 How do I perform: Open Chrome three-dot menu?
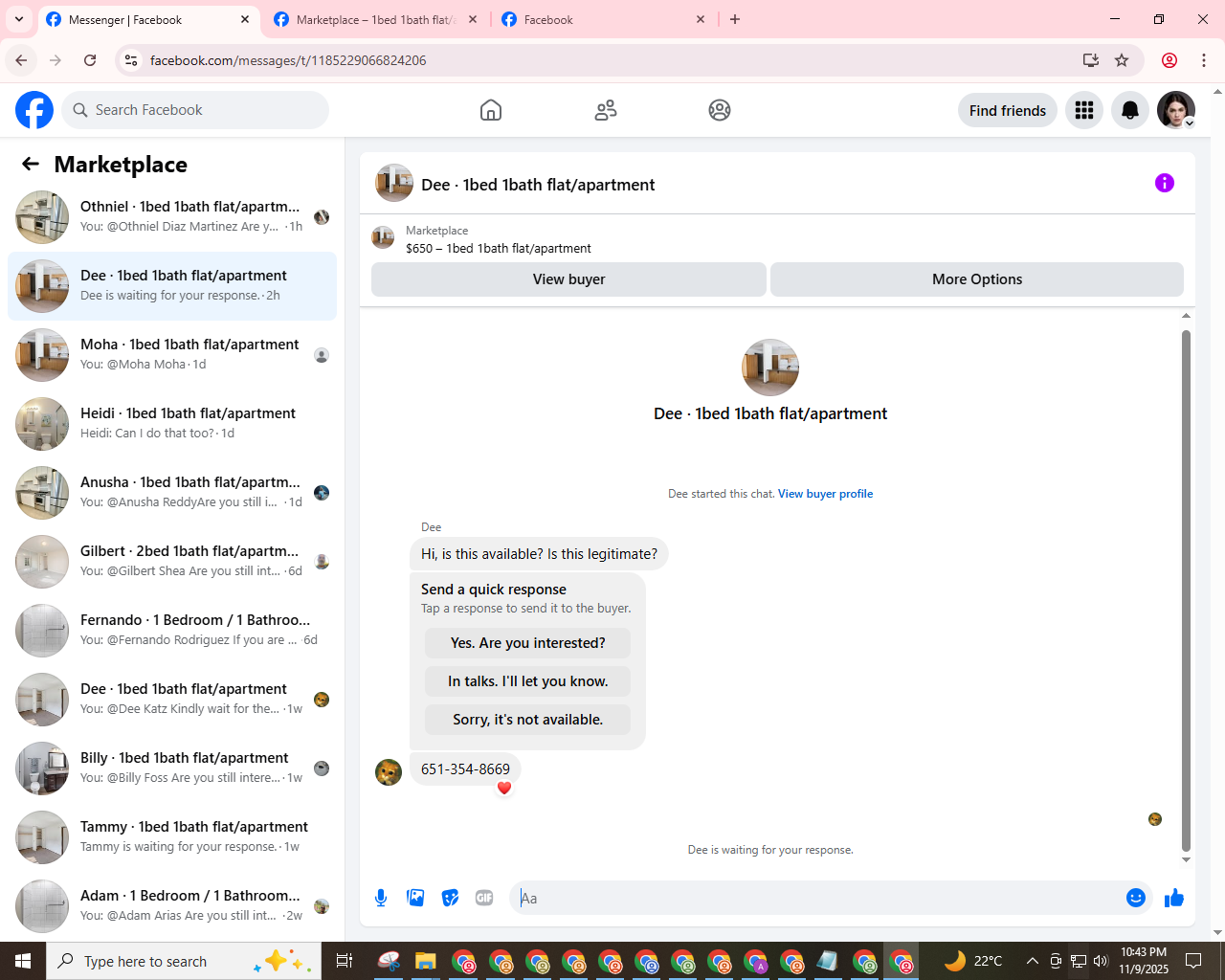pos(1204,60)
